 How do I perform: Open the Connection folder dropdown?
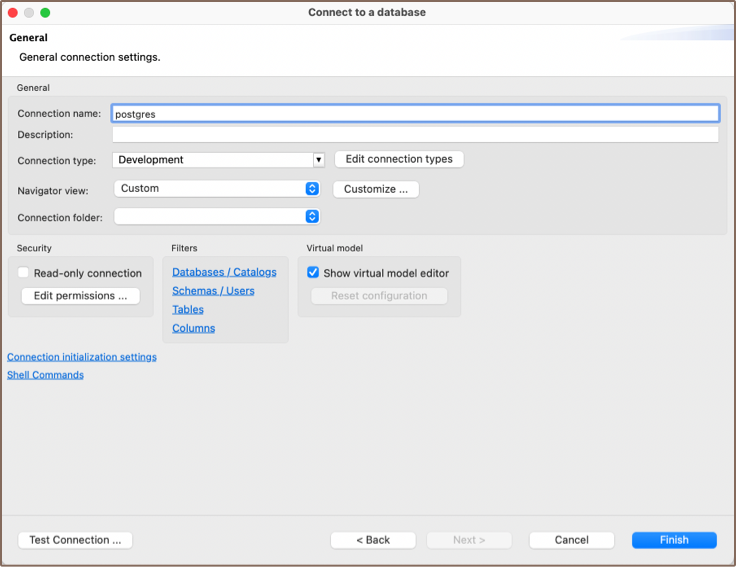point(311,216)
